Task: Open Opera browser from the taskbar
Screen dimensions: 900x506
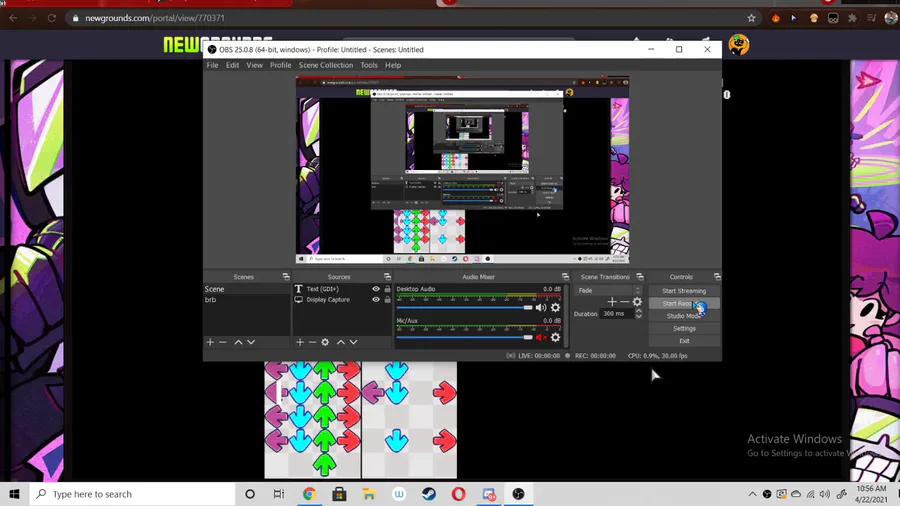Action: [x=459, y=494]
